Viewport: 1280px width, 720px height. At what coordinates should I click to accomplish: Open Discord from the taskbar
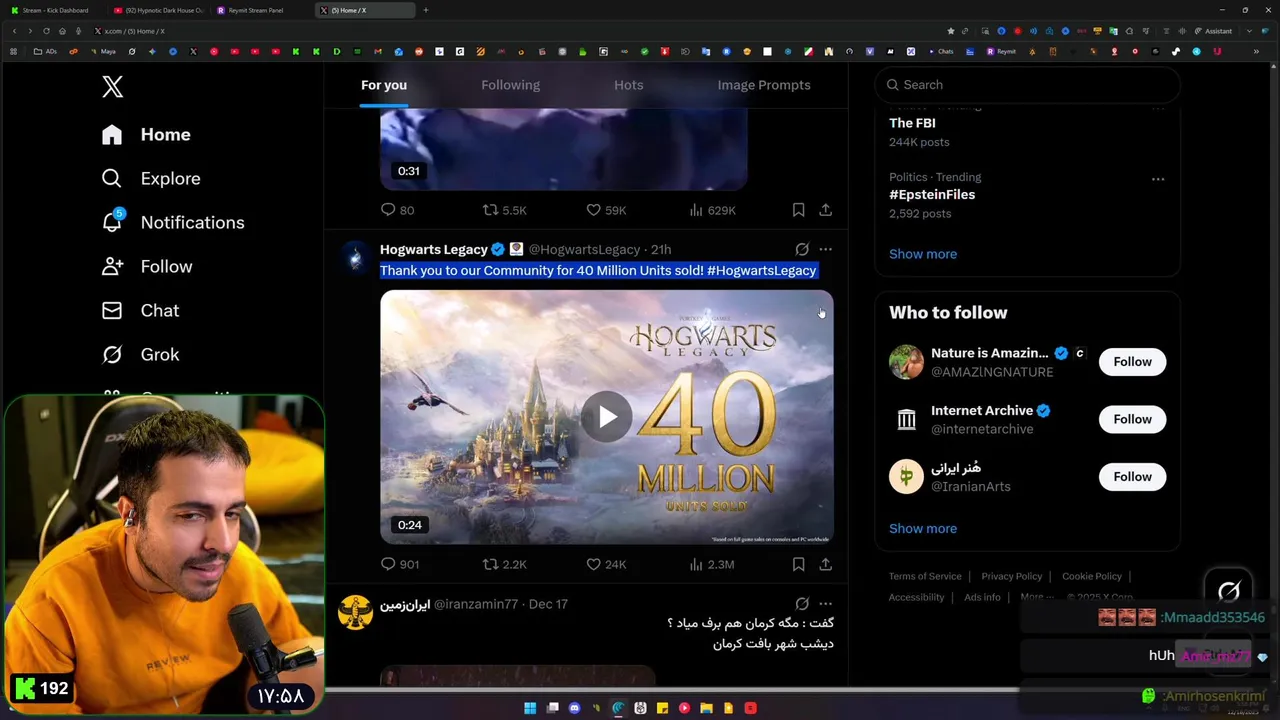tap(574, 708)
